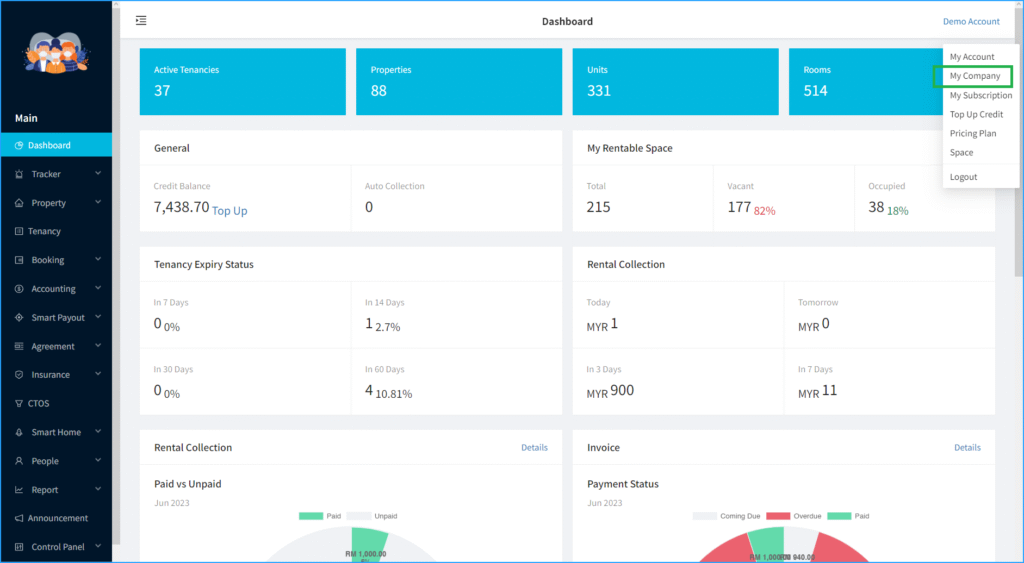Click the Insurance shield icon

point(19,375)
